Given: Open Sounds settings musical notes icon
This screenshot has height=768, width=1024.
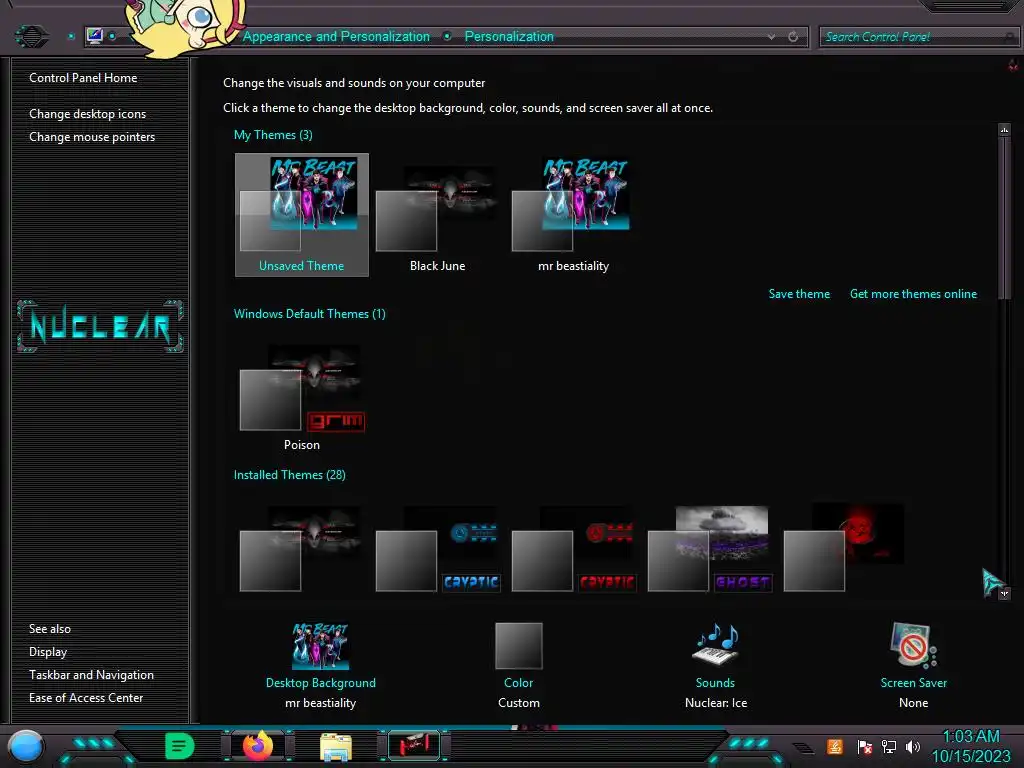Looking at the screenshot, I should pyautogui.click(x=716, y=645).
